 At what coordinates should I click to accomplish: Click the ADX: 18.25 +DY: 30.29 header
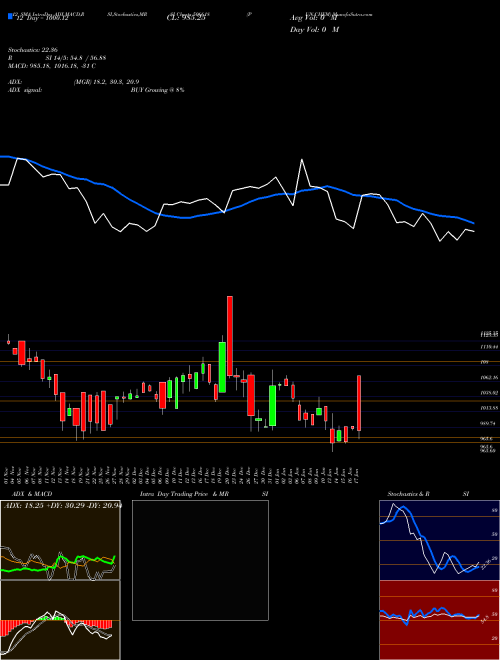coord(62,505)
